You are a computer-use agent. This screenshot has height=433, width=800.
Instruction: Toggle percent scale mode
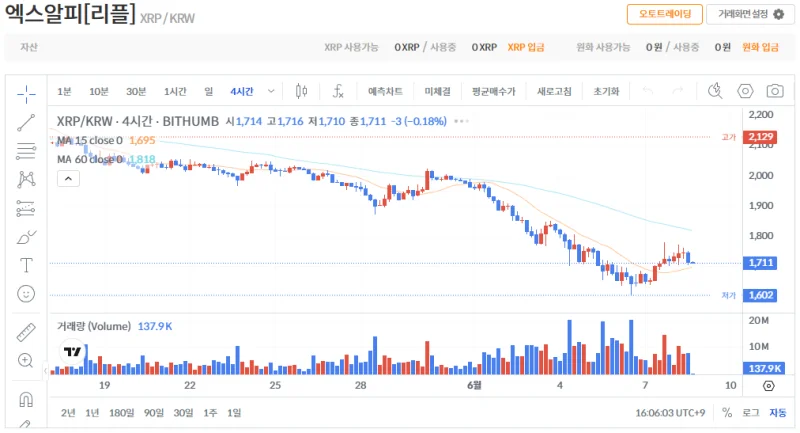727,413
